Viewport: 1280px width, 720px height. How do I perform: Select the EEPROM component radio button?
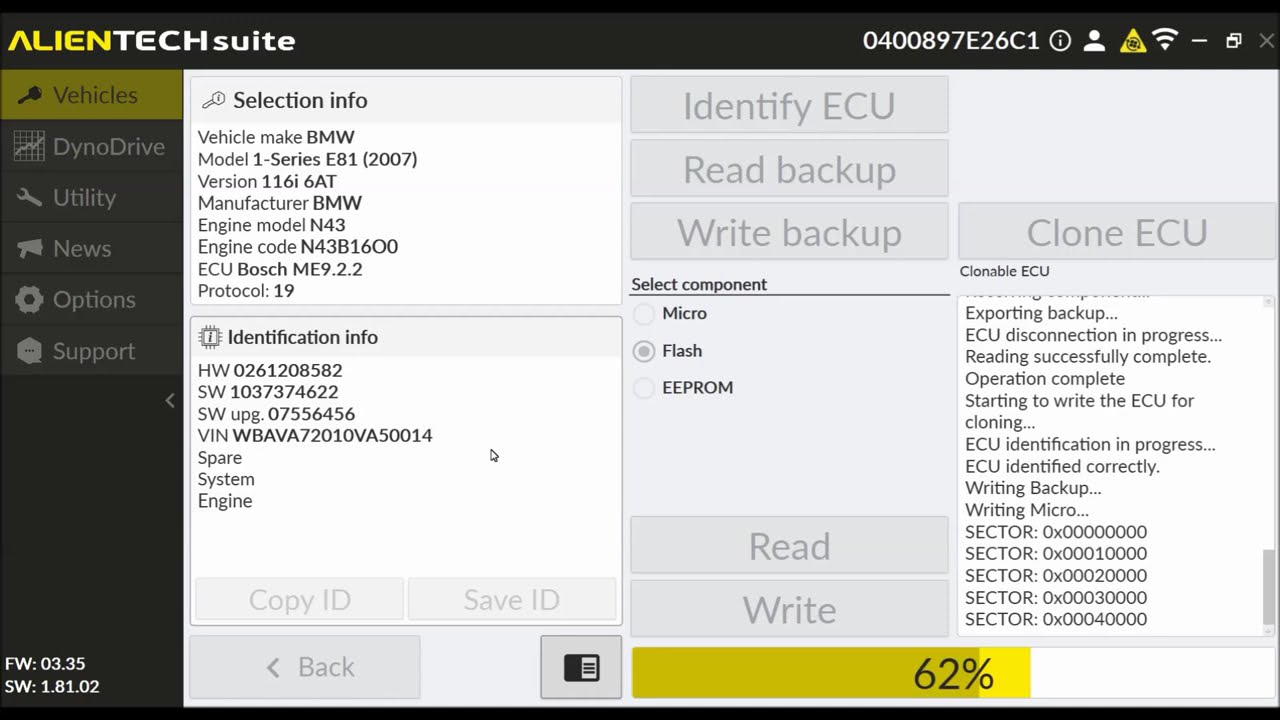(644, 388)
